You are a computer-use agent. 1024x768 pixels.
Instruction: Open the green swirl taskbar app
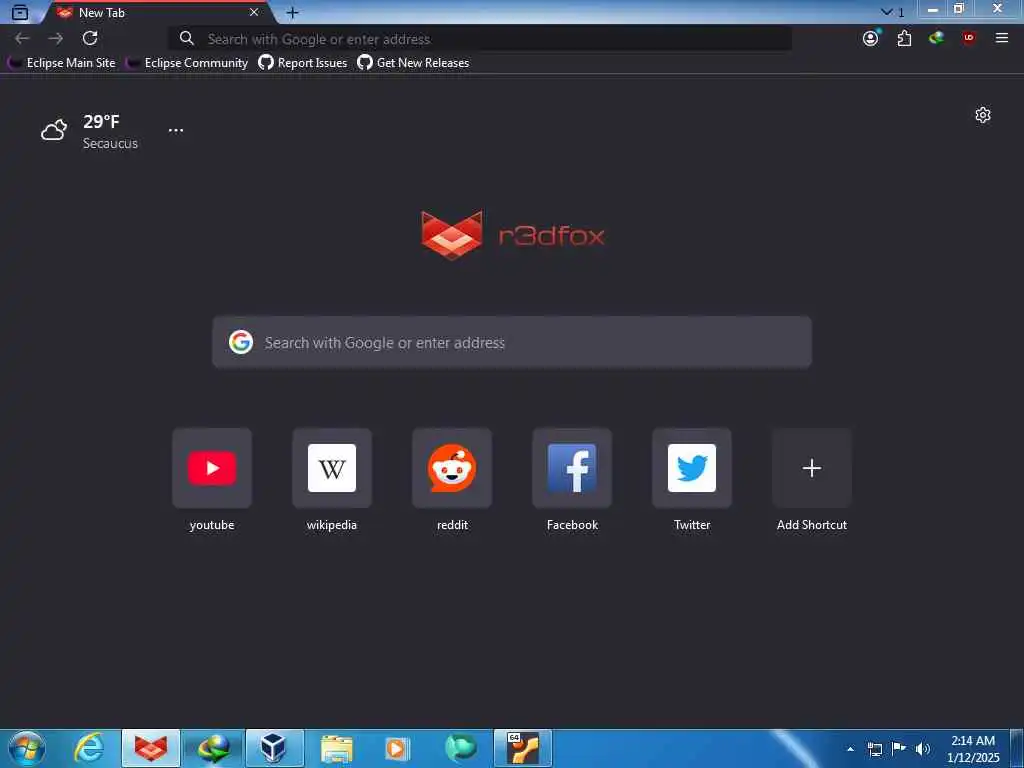[460, 748]
